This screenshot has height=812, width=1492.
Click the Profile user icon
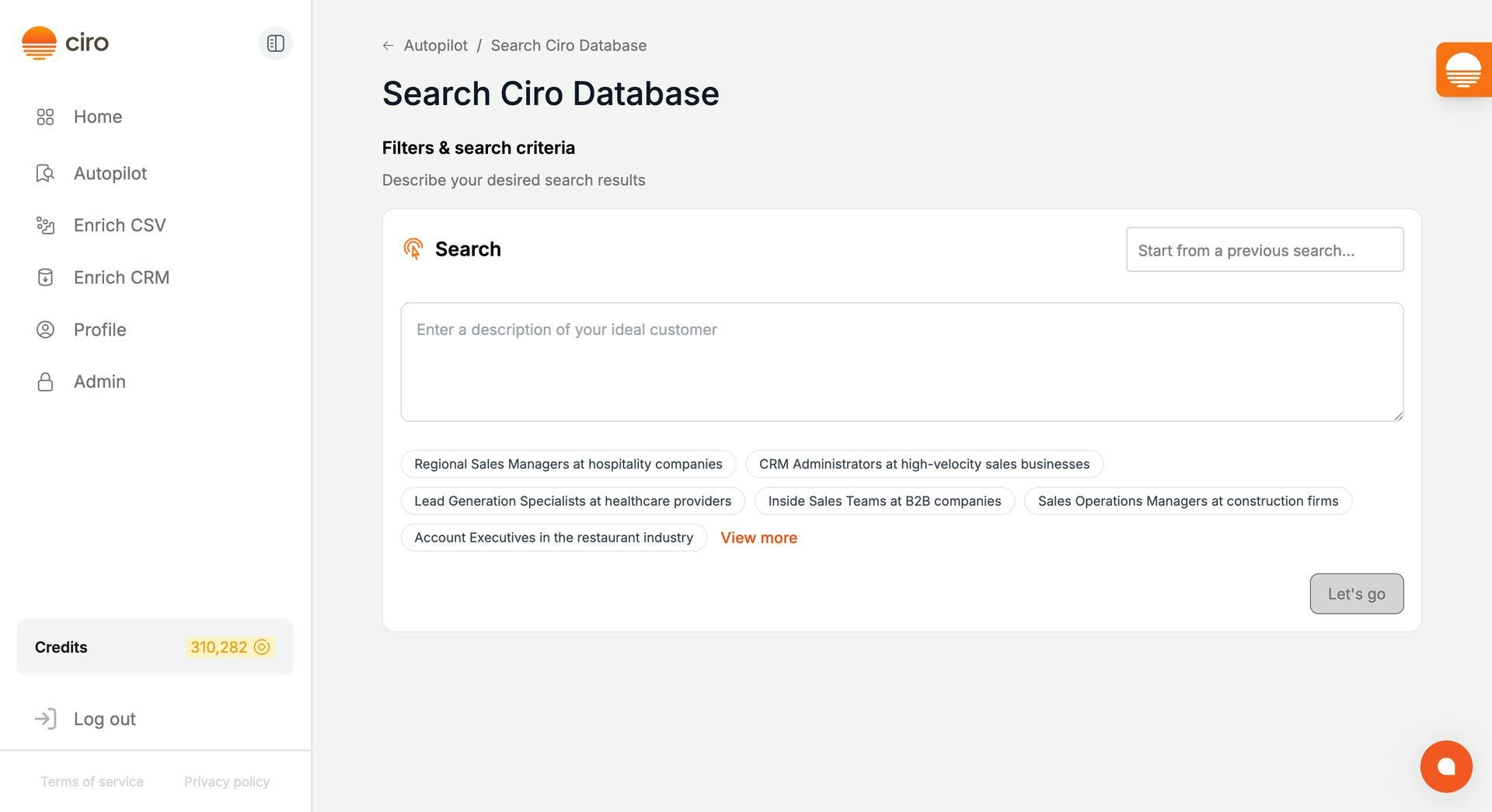45,329
